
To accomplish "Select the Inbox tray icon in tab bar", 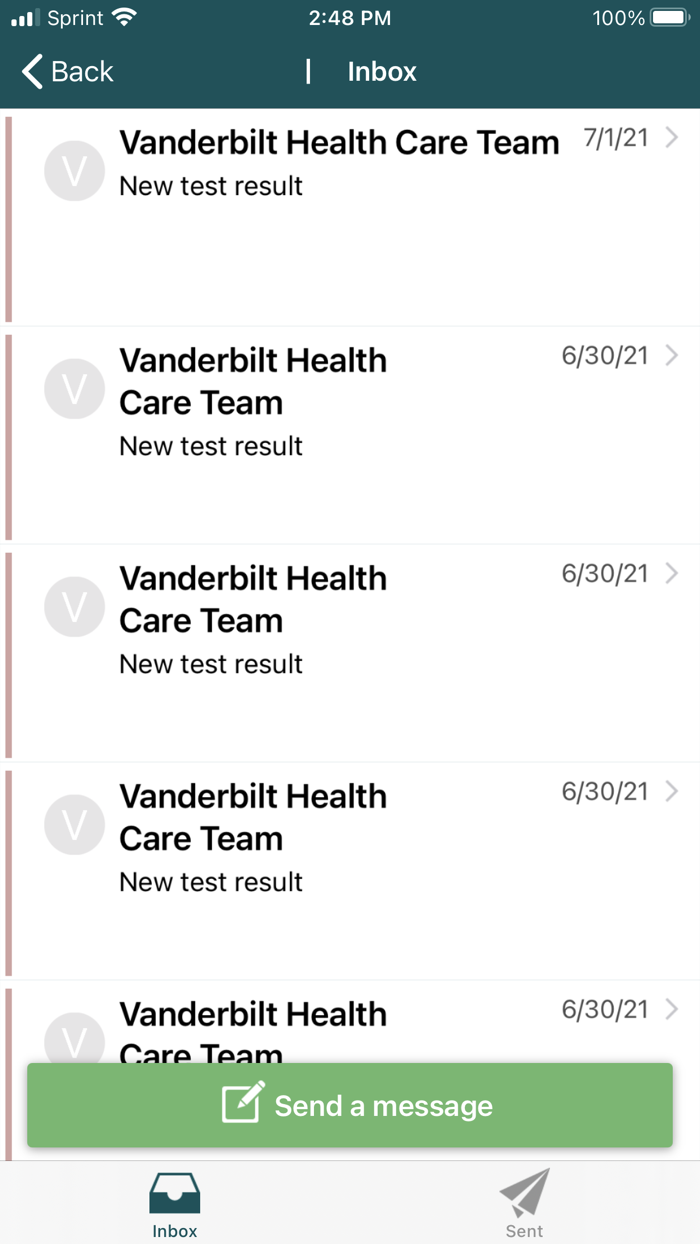I will click(x=174, y=1192).
